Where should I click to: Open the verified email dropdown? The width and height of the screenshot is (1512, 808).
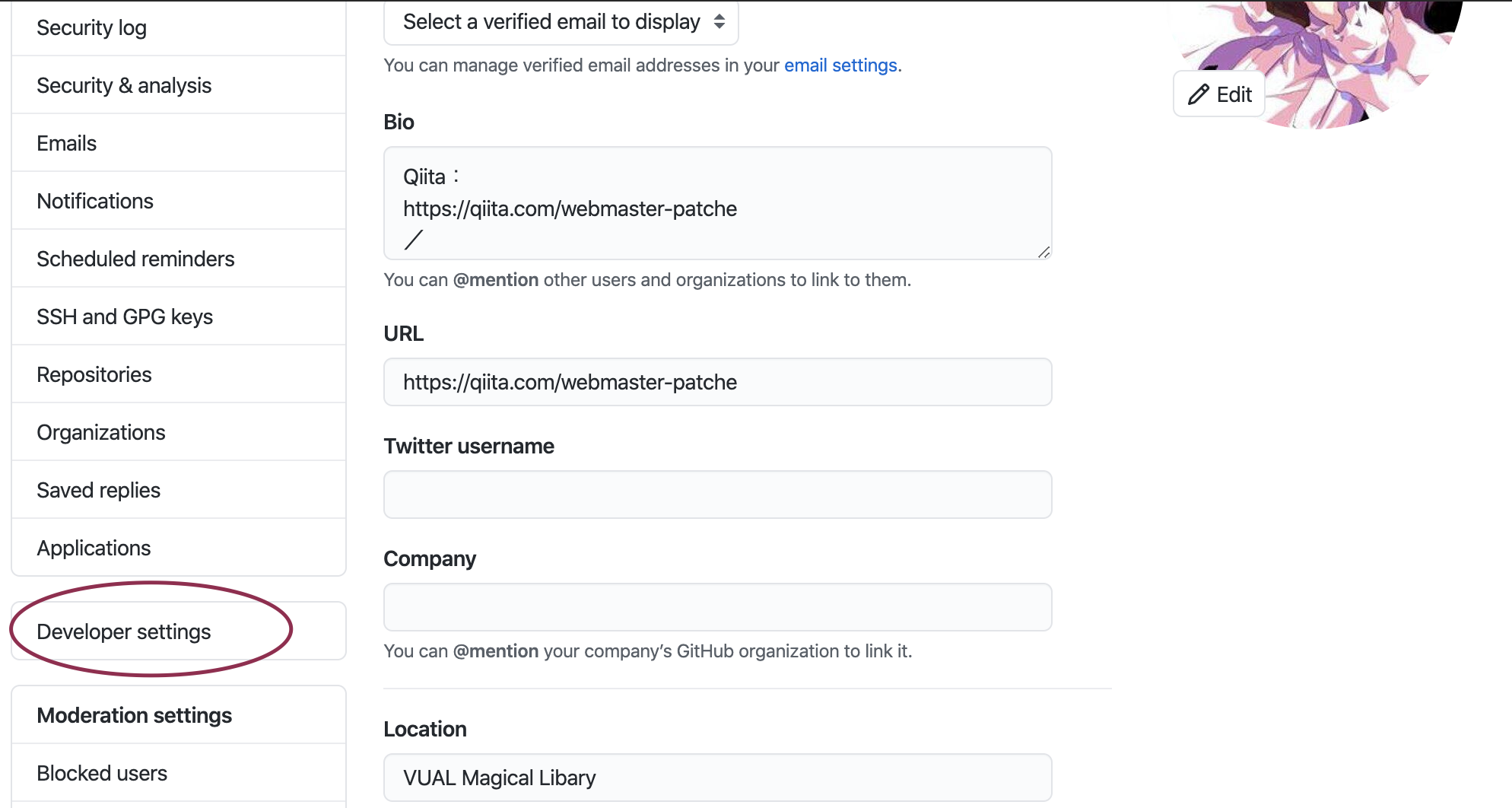click(x=561, y=22)
